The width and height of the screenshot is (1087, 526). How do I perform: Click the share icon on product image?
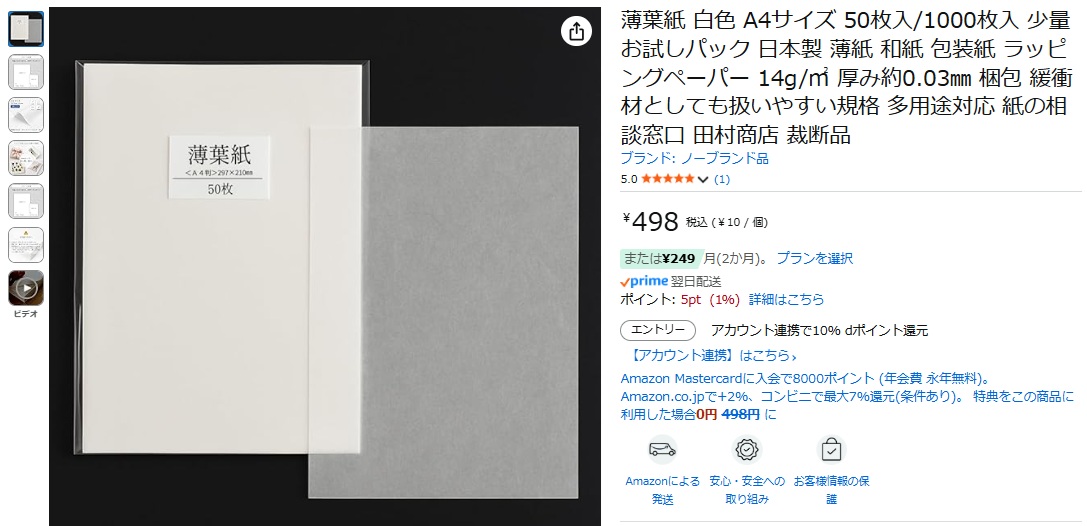[x=576, y=31]
